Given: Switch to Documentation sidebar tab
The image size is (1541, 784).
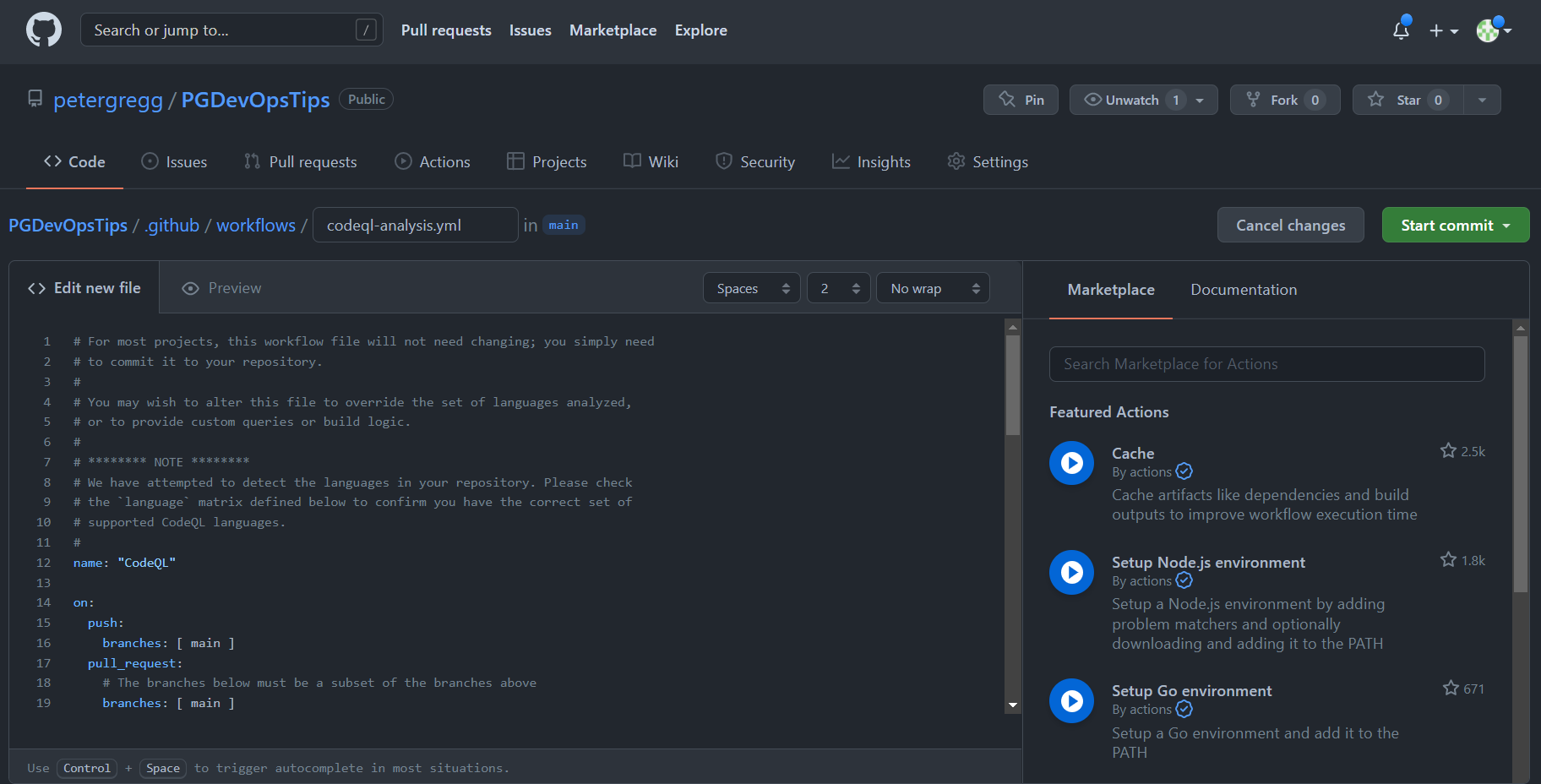Looking at the screenshot, I should click(x=1244, y=290).
